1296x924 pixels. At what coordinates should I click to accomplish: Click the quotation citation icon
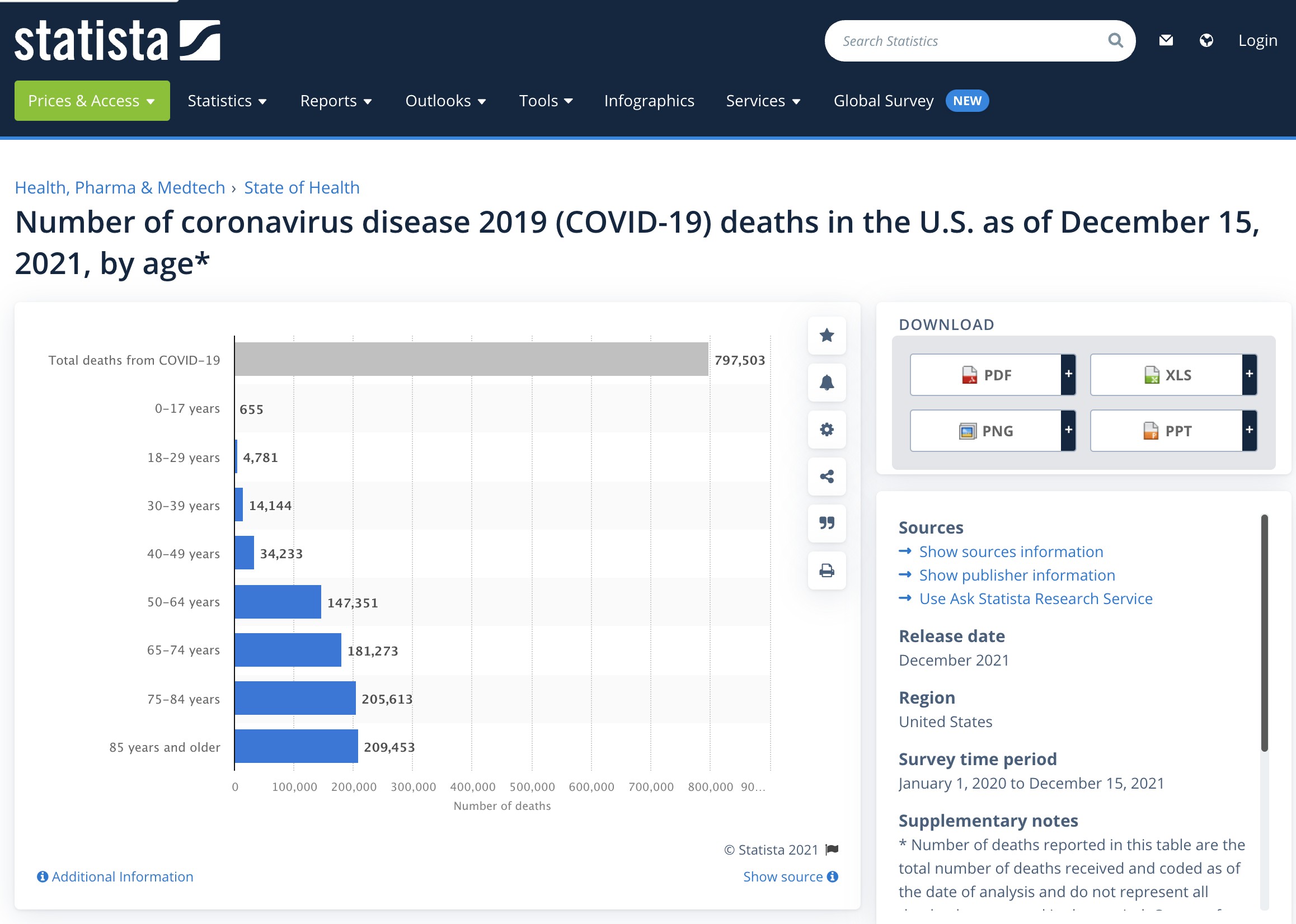click(x=827, y=523)
